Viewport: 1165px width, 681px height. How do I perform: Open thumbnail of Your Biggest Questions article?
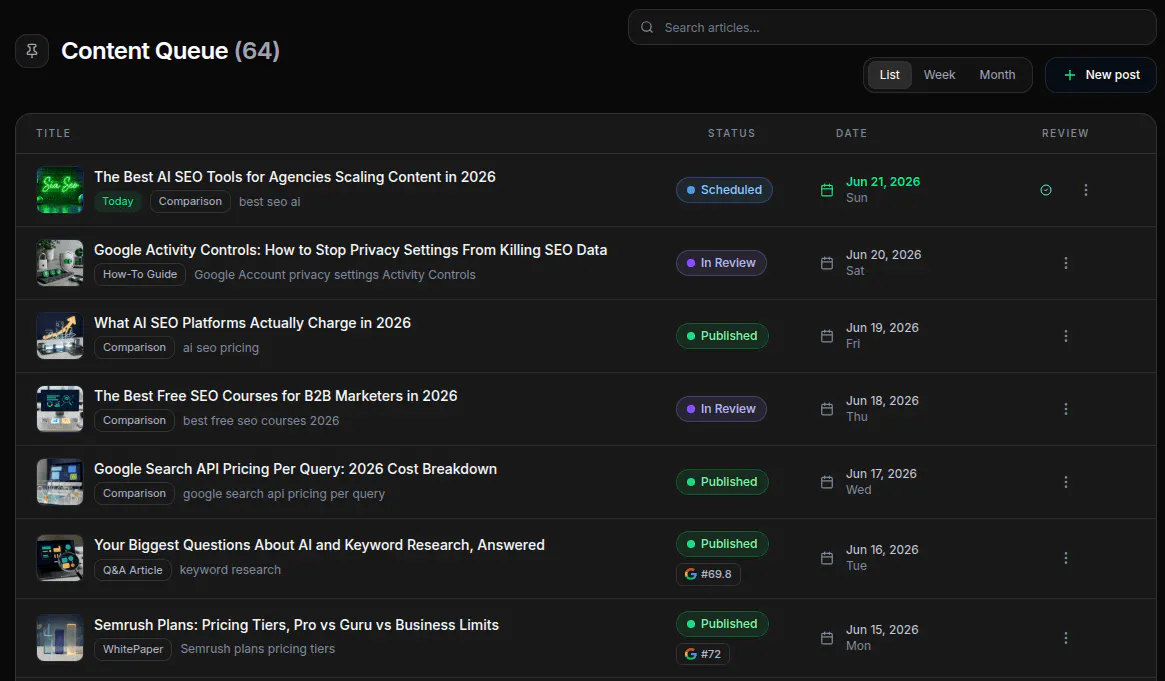(60, 558)
